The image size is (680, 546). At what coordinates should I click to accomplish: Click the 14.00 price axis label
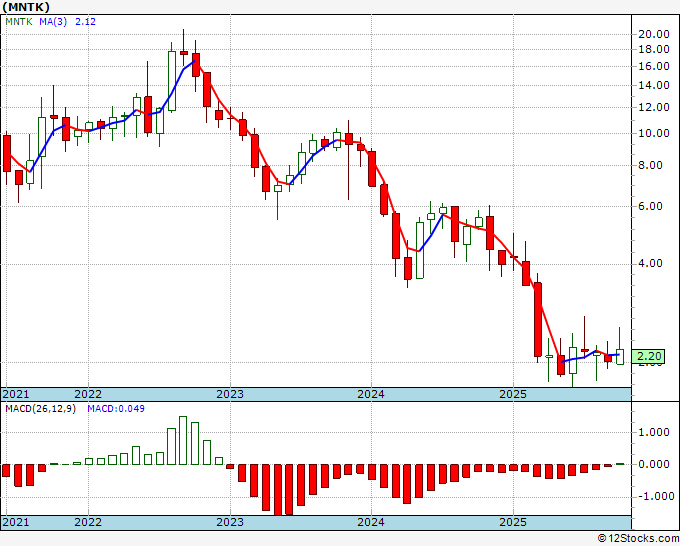coord(654,85)
